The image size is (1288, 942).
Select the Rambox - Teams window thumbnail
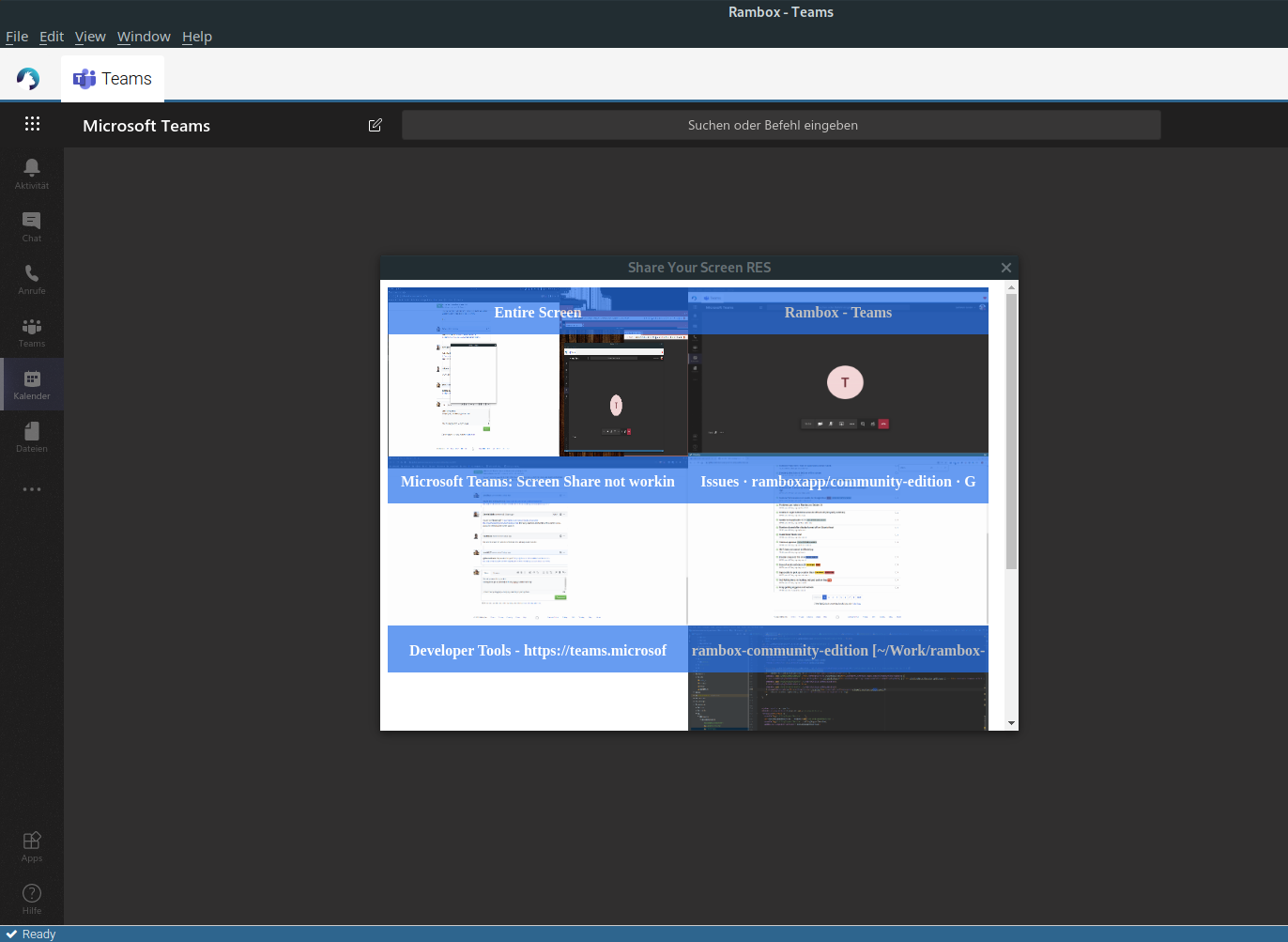click(x=838, y=372)
